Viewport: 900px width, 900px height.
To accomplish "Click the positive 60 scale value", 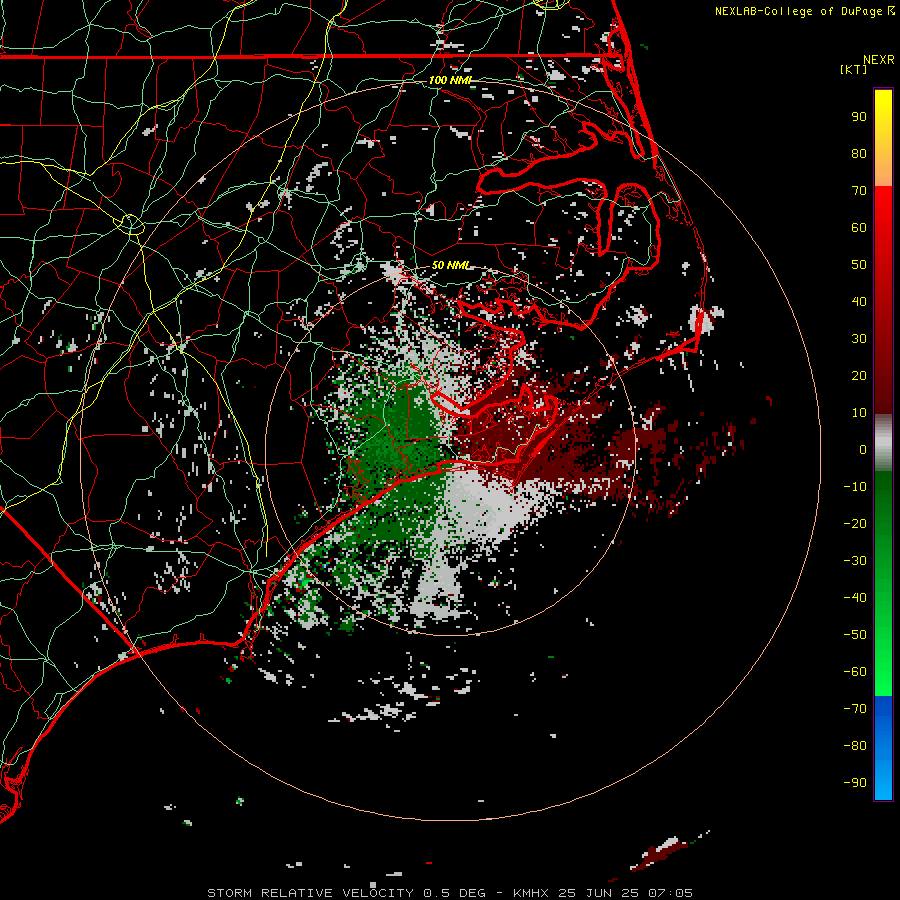I will (x=859, y=228).
